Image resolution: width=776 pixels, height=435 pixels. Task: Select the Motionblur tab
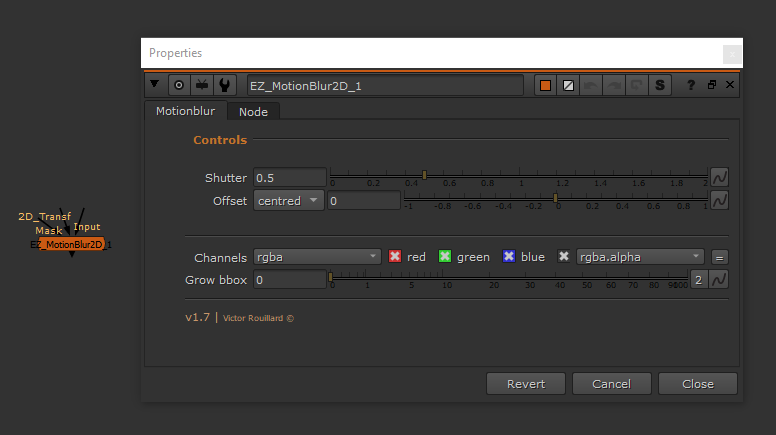pyautogui.click(x=185, y=111)
